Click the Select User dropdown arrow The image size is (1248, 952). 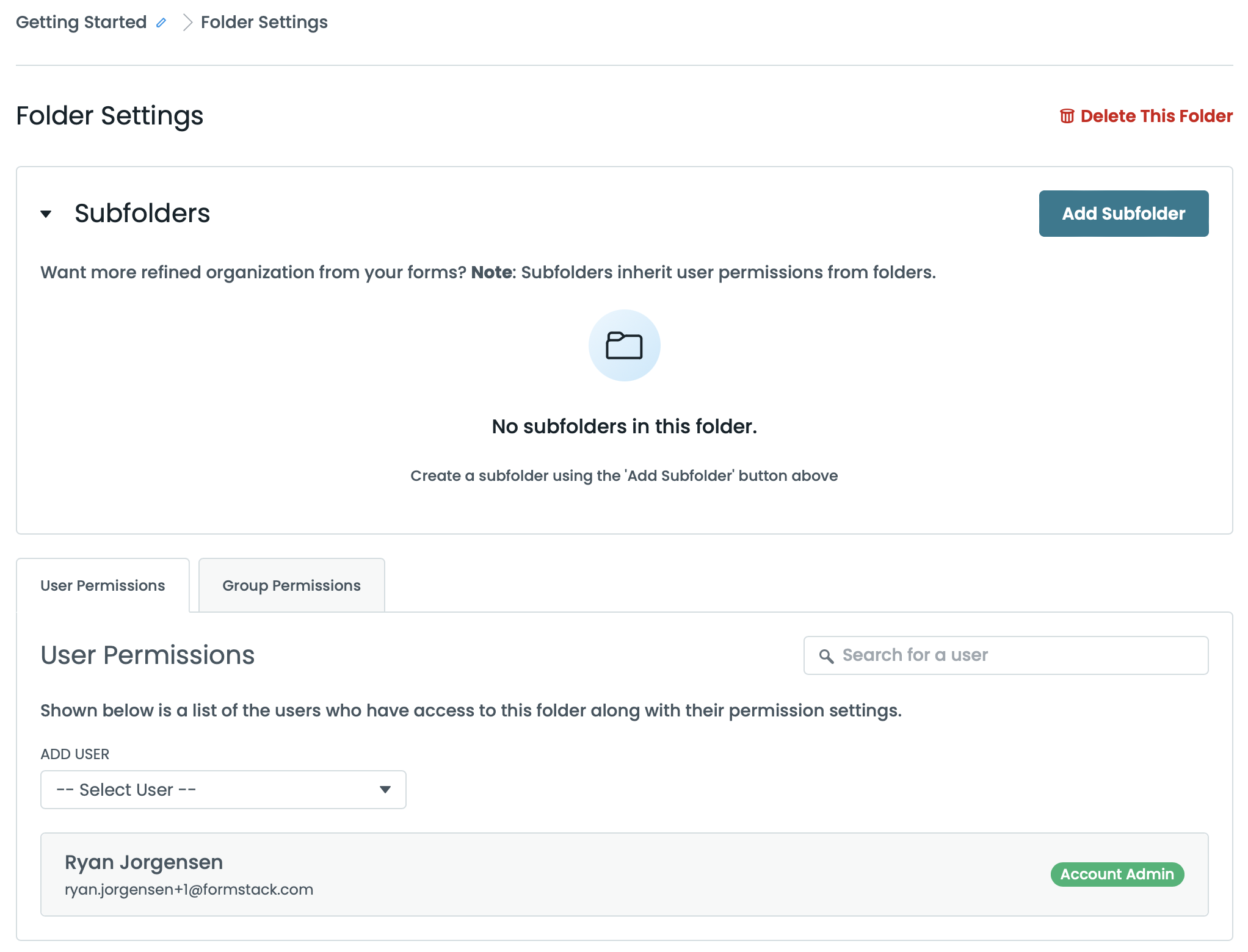coord(385,790)
